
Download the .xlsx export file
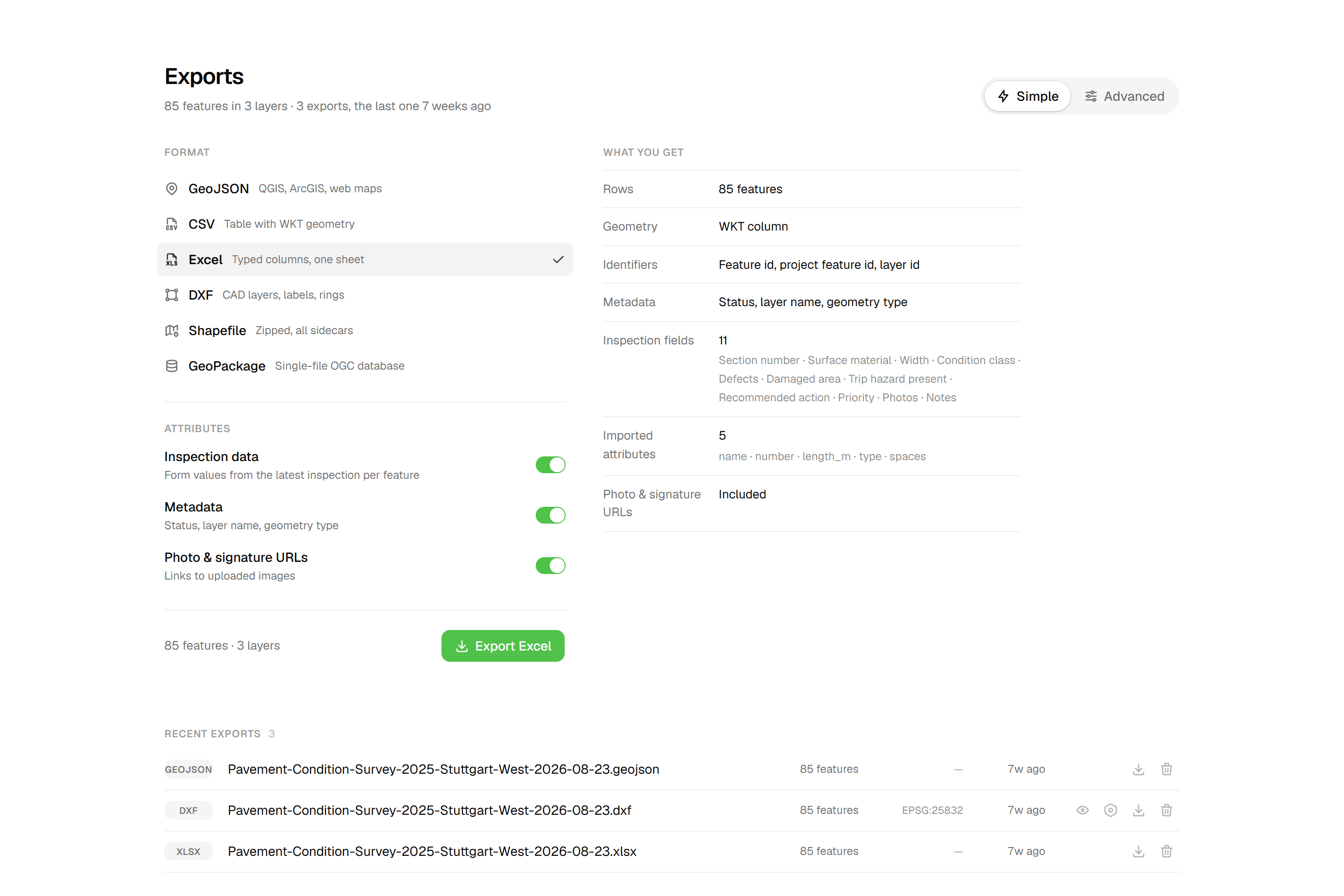[1138, 851]
